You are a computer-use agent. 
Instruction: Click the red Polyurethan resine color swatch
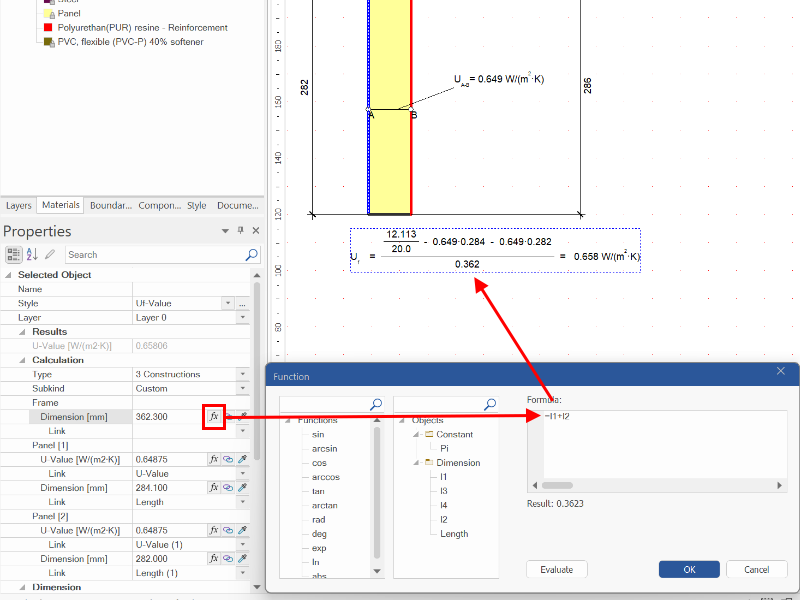(x=48, y=28)
